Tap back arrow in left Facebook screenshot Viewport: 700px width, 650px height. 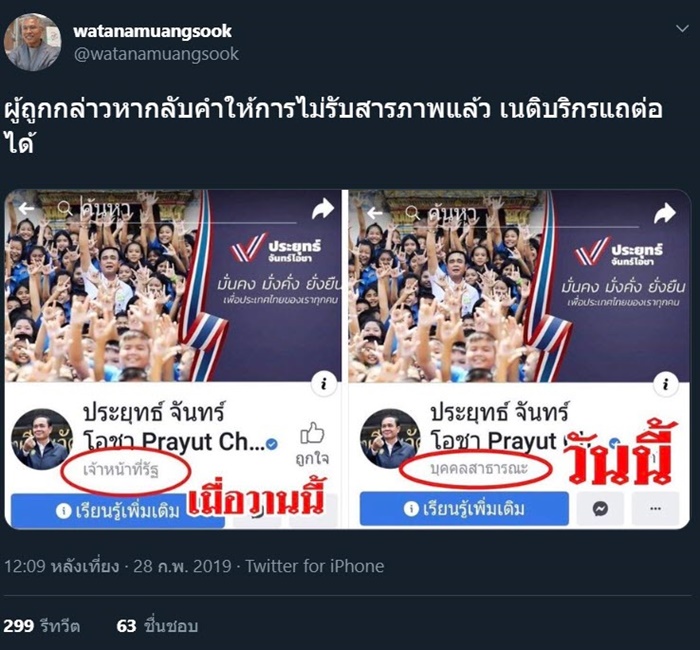tap(26, 208)
